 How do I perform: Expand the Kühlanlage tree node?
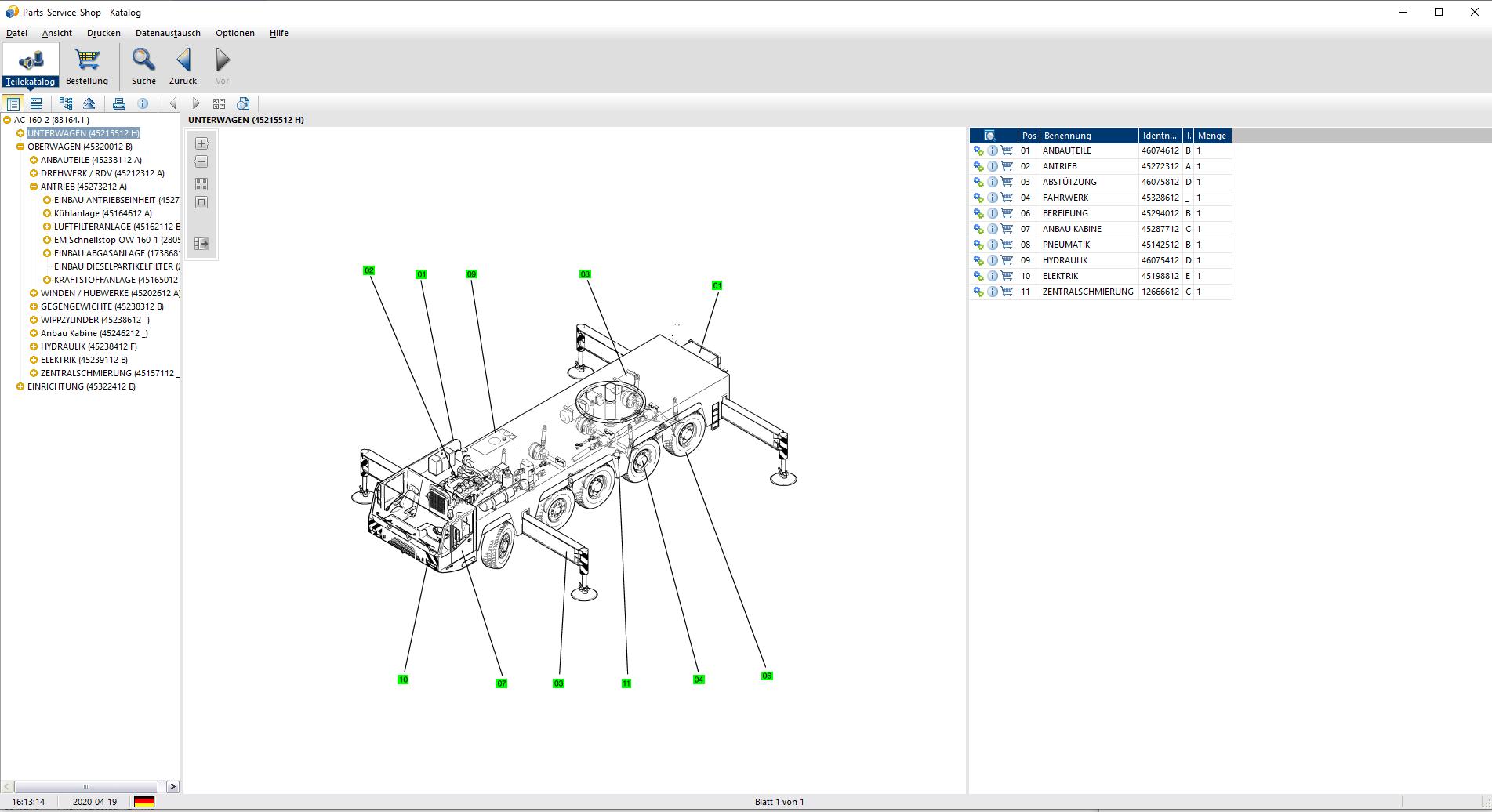(47, 213)
